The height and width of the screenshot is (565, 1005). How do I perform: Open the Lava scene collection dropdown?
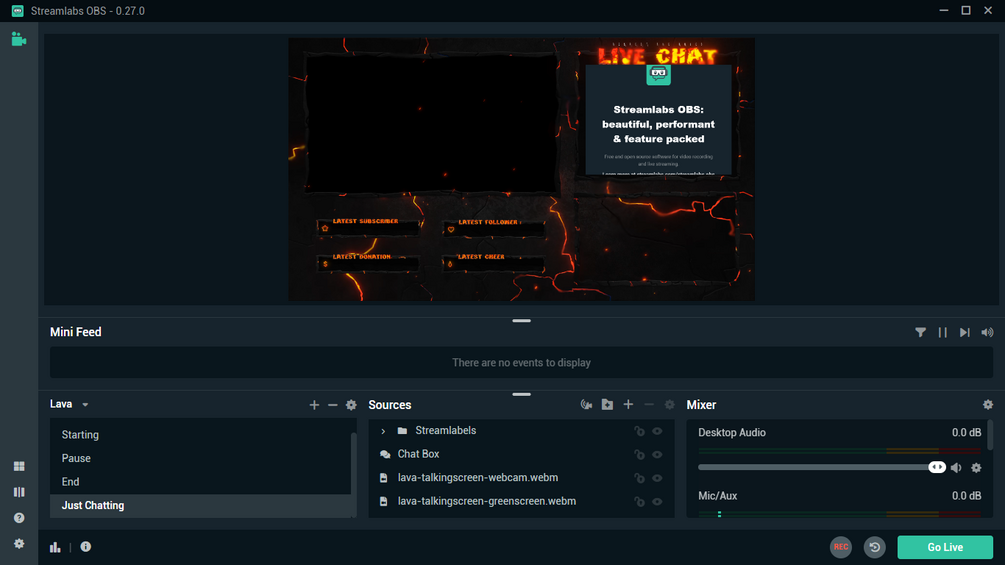69,404
